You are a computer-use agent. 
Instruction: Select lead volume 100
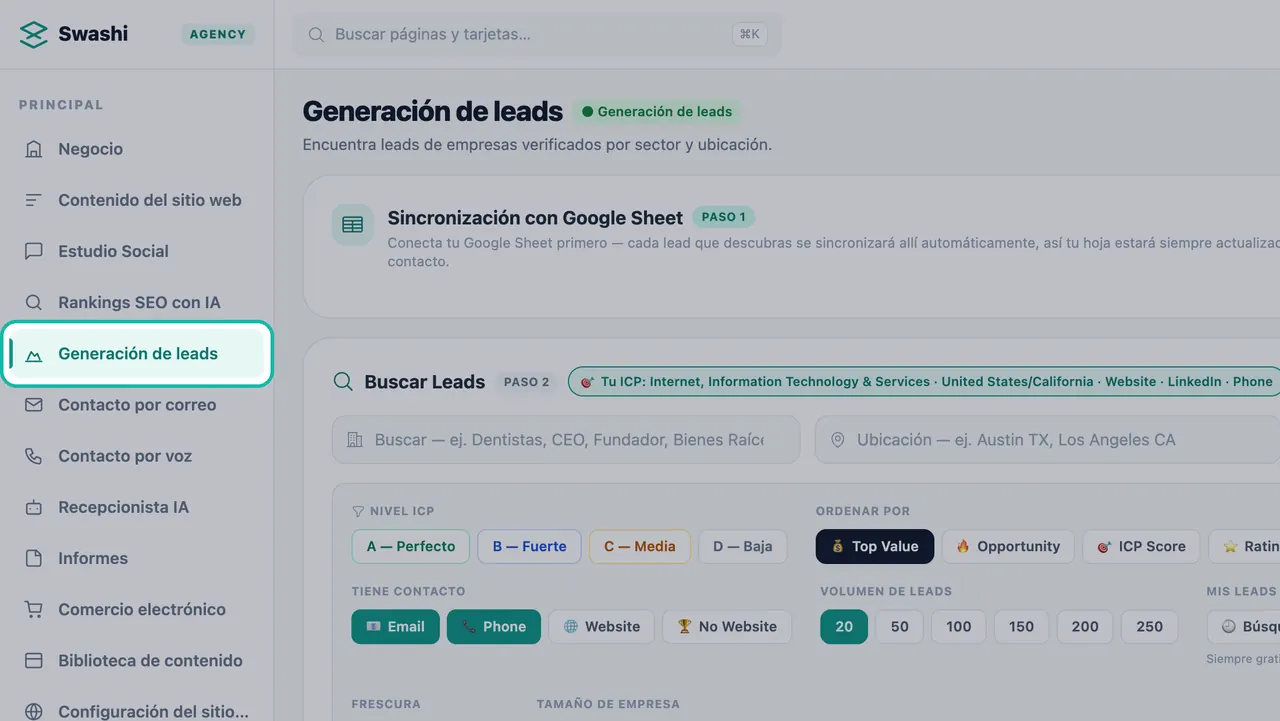959,626
